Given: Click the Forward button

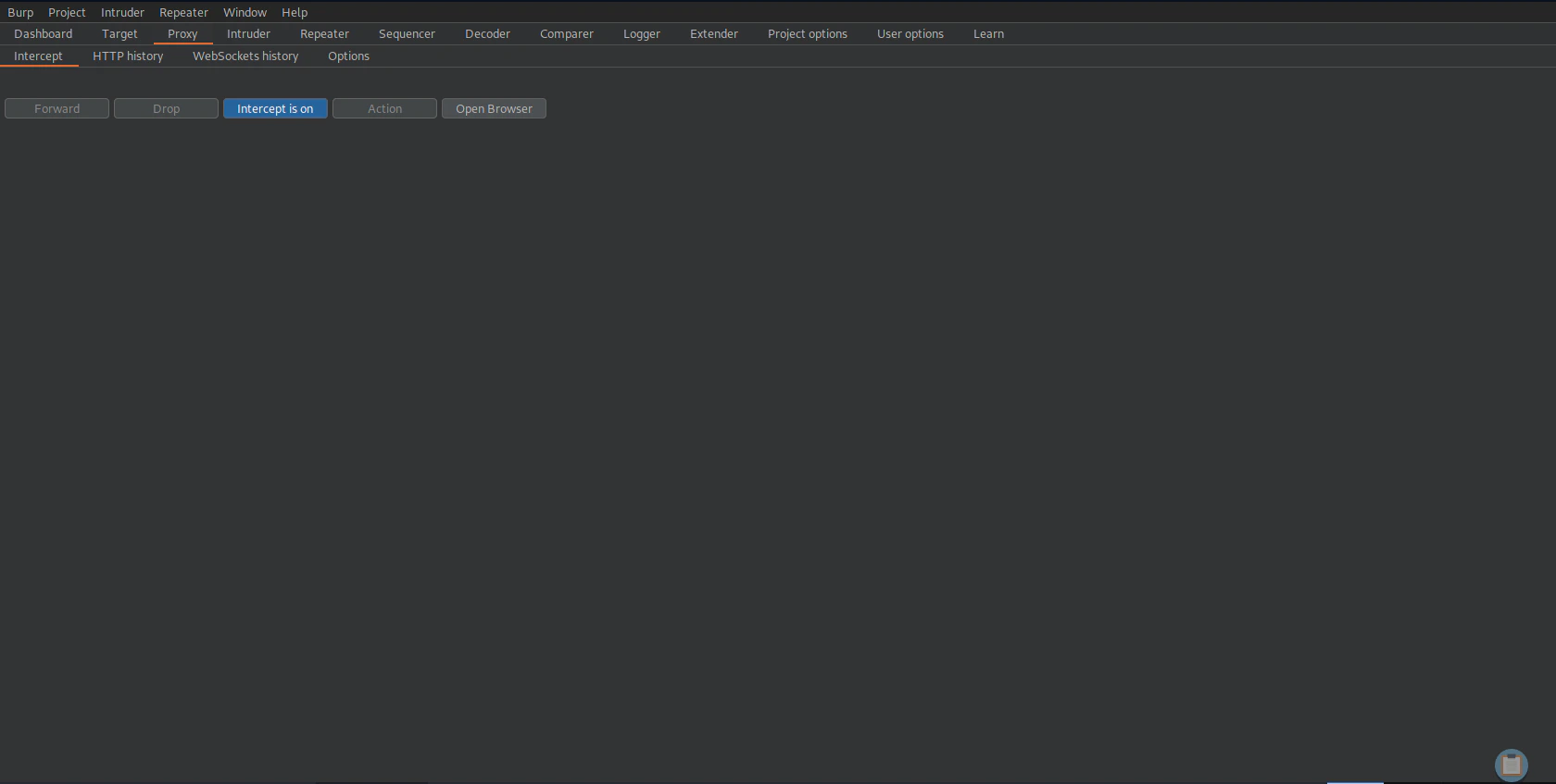Looking at the screenshot, I should point(56,108).
